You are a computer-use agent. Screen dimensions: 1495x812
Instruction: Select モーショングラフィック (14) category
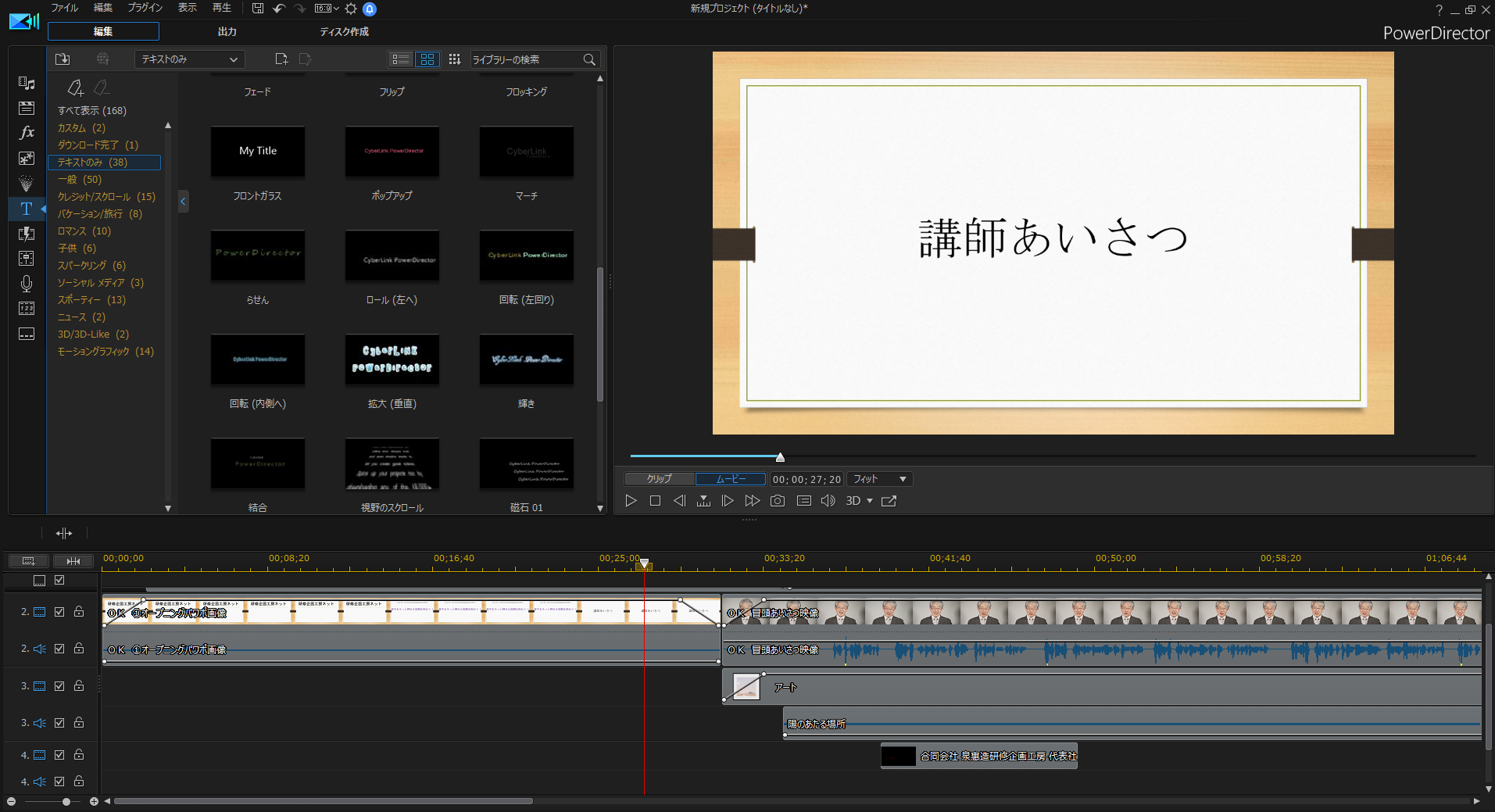(x=106, y=352)
